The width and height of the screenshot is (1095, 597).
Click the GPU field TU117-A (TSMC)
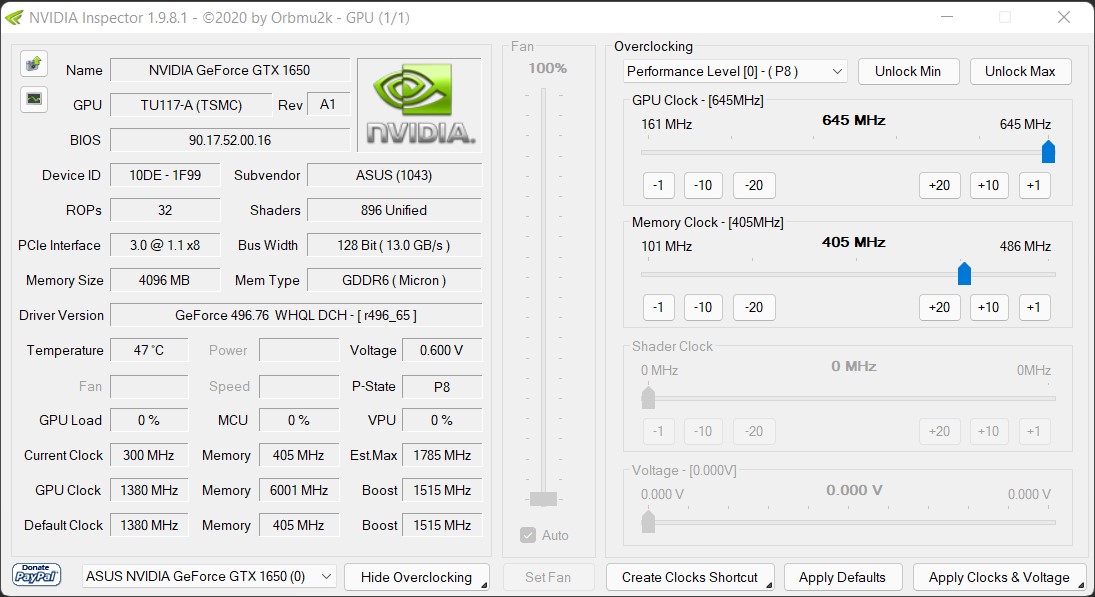coord(191,105)
